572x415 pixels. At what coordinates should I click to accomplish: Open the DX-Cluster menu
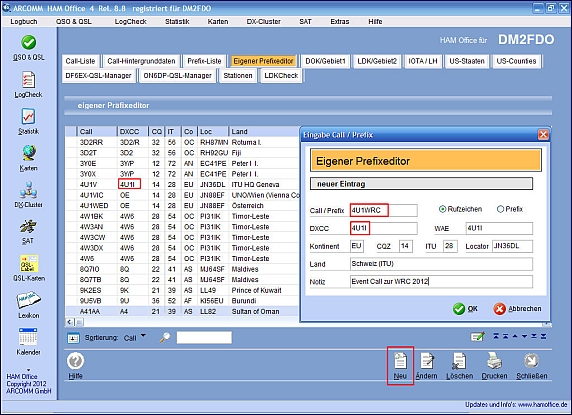(x=263, y=22)
